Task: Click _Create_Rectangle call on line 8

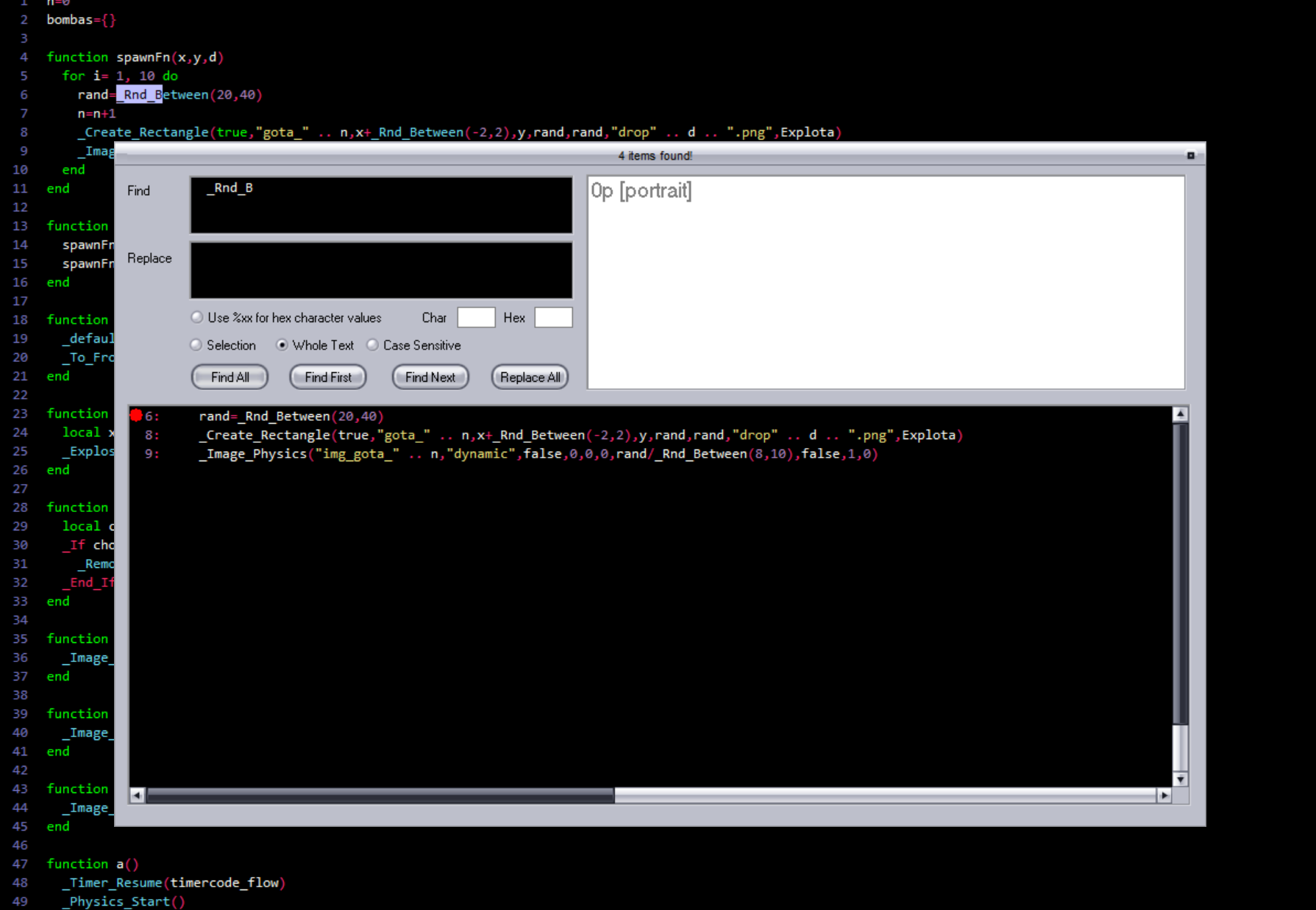Action: coord(460,132)
